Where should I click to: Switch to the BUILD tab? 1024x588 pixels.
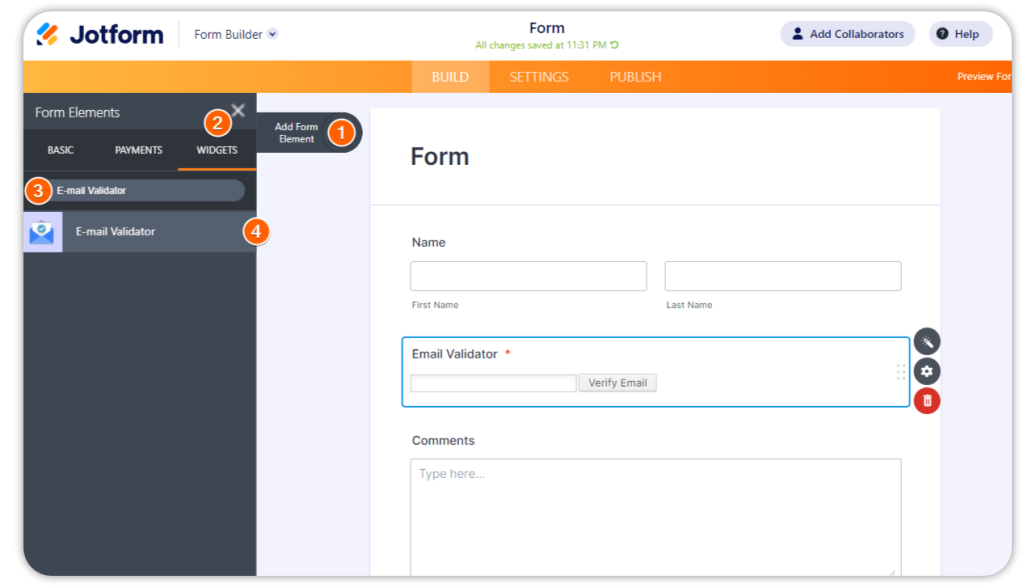click(x=450, y=77)
